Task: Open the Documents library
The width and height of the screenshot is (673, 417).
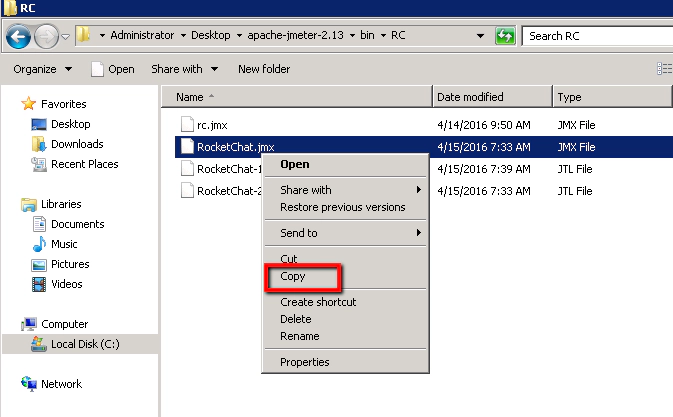Action: (x=77, y=224)
